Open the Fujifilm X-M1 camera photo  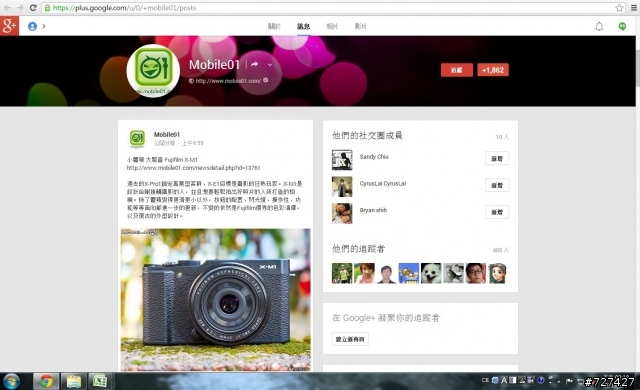pyautogui.click(x=216, y=300)
